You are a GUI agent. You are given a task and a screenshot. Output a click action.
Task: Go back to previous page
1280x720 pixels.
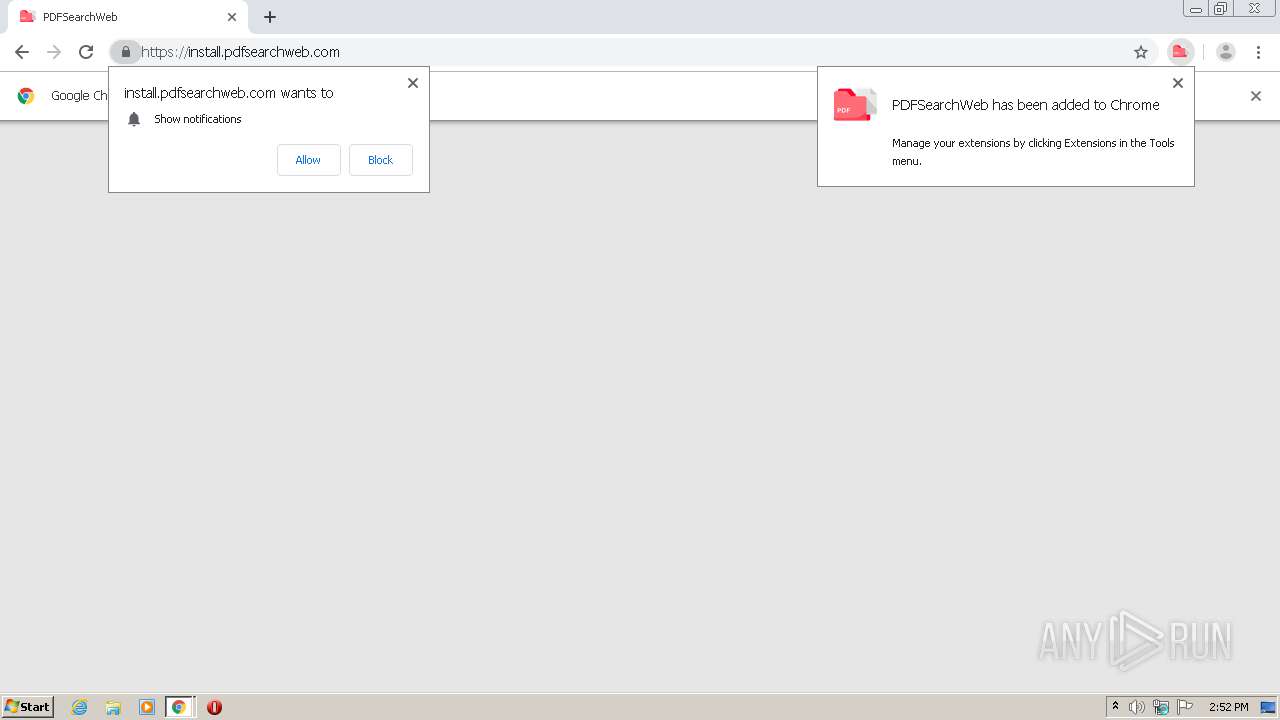click(22, 52)
